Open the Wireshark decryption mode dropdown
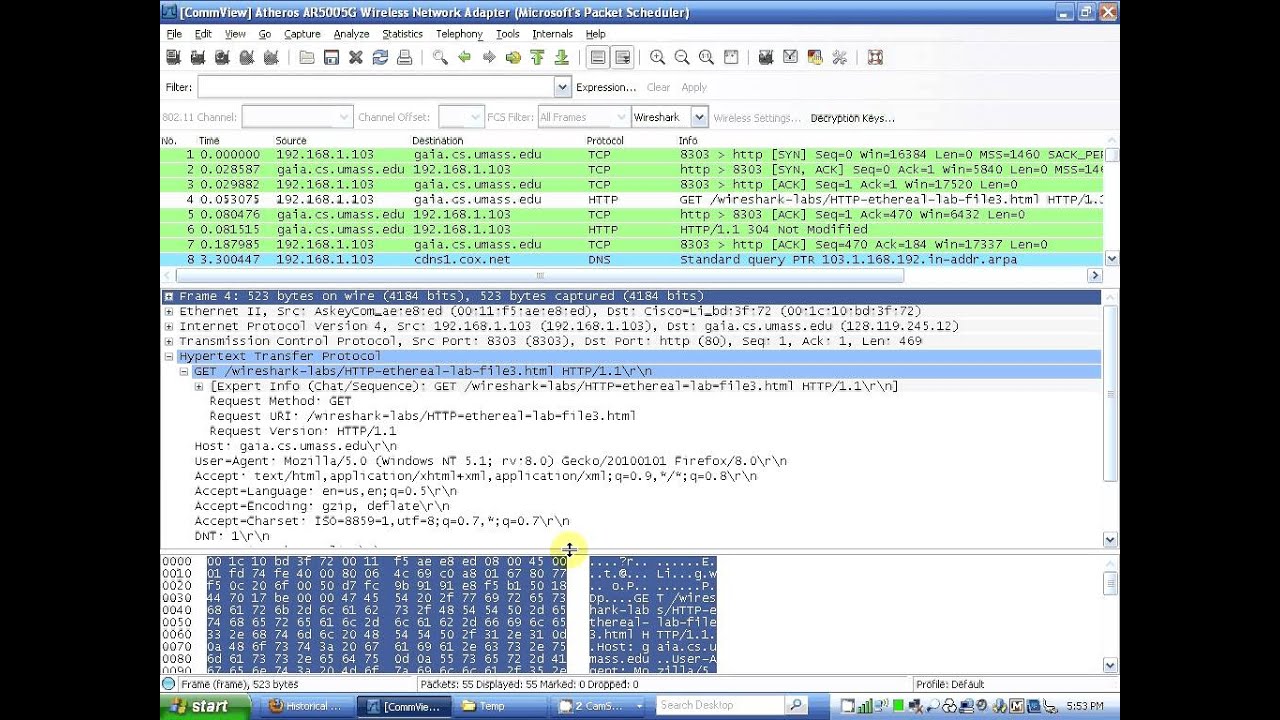This screenshot has width=1280, height=720. click(x=669, y=117)
